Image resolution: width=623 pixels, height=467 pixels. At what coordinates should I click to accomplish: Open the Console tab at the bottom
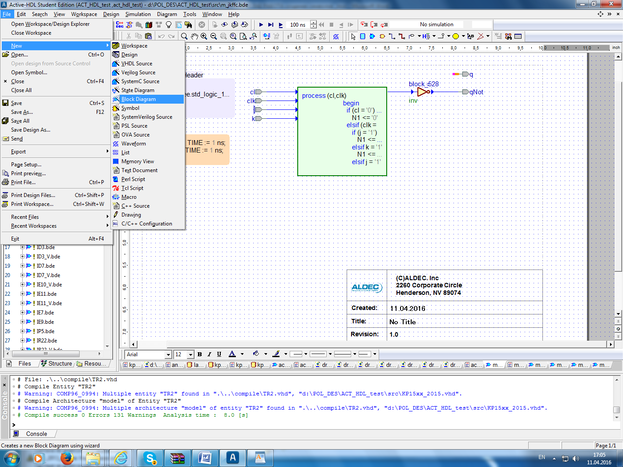pos(35,434)
